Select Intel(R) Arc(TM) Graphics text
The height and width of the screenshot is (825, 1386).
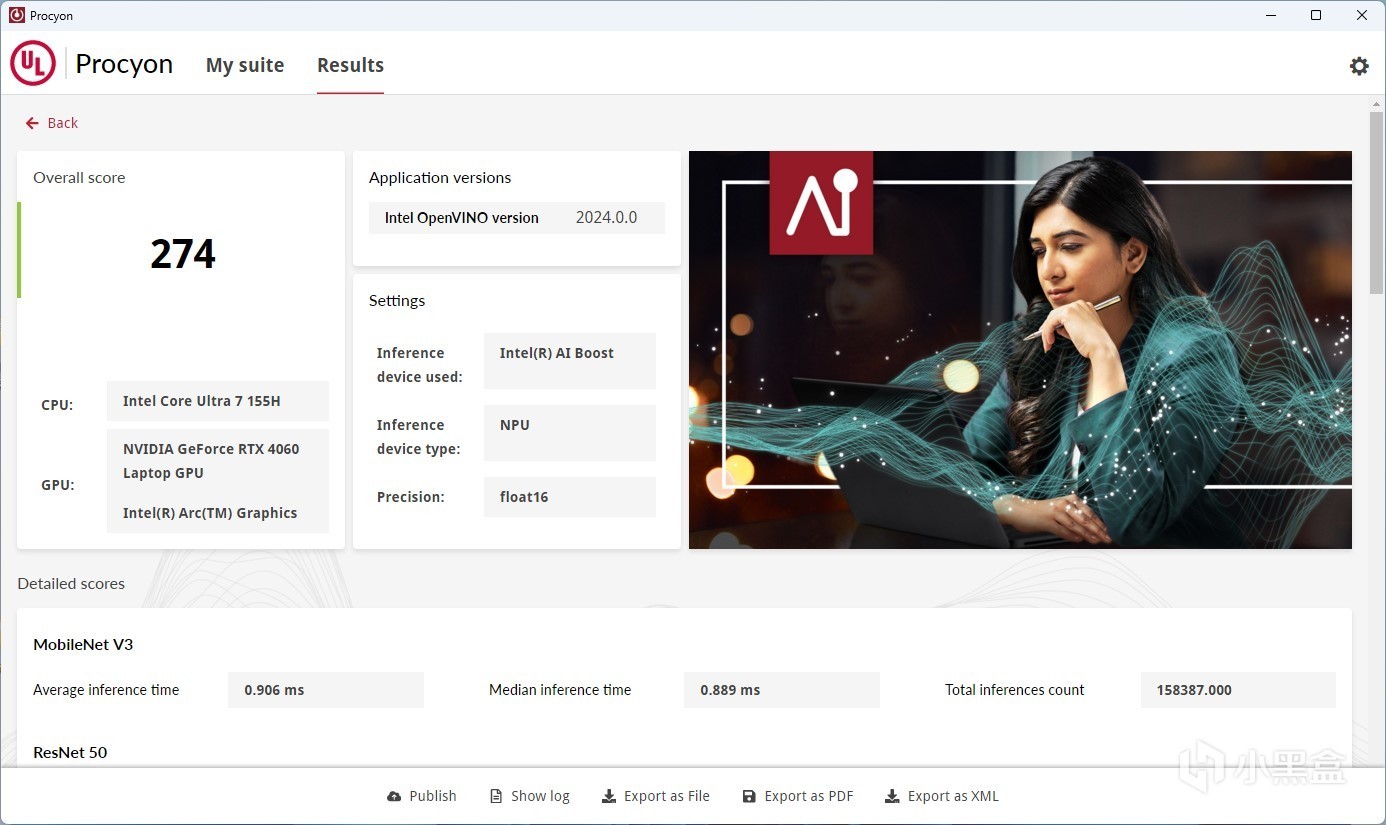(210, 513)
